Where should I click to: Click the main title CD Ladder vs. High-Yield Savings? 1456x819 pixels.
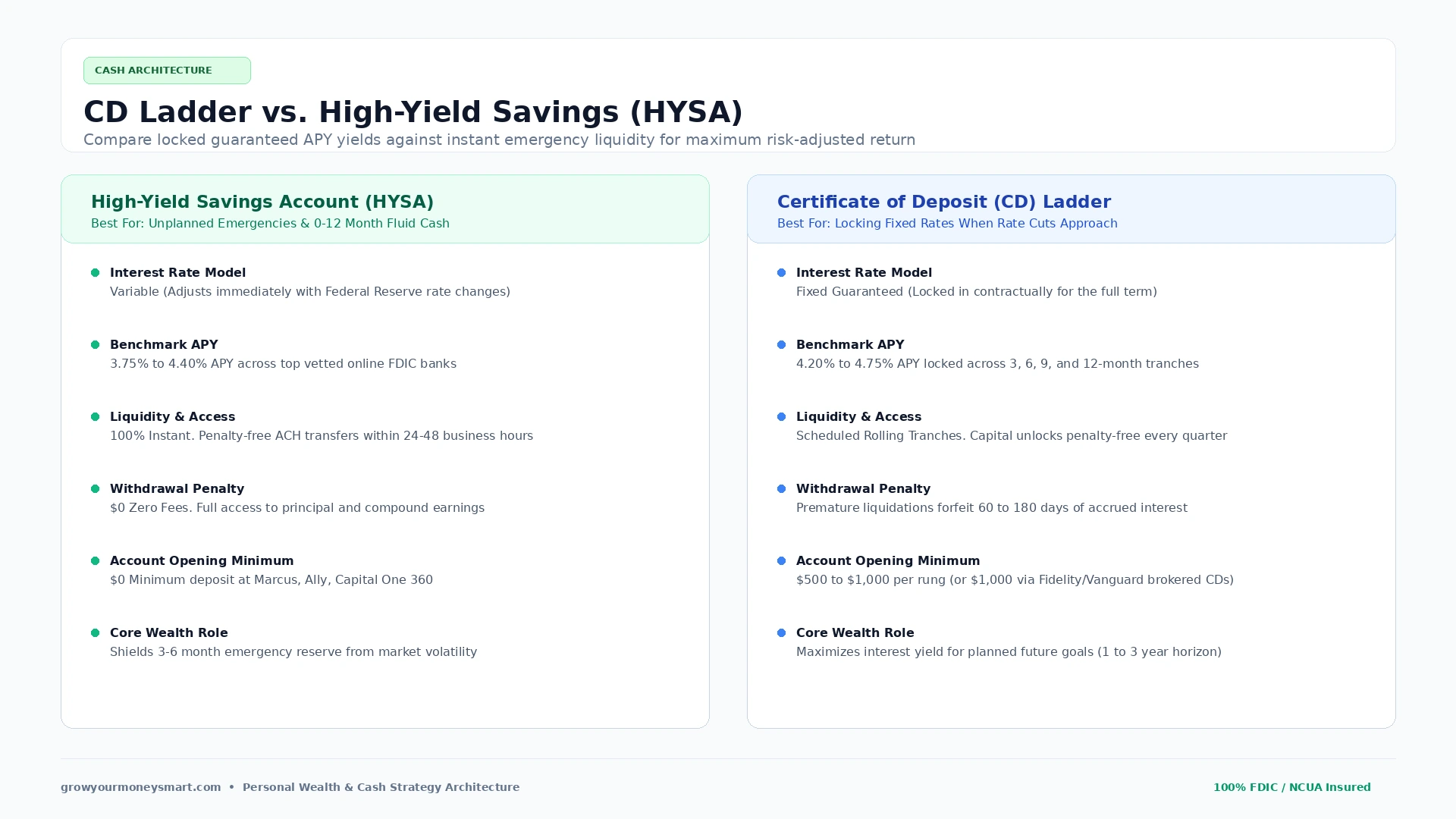[413, 112]
